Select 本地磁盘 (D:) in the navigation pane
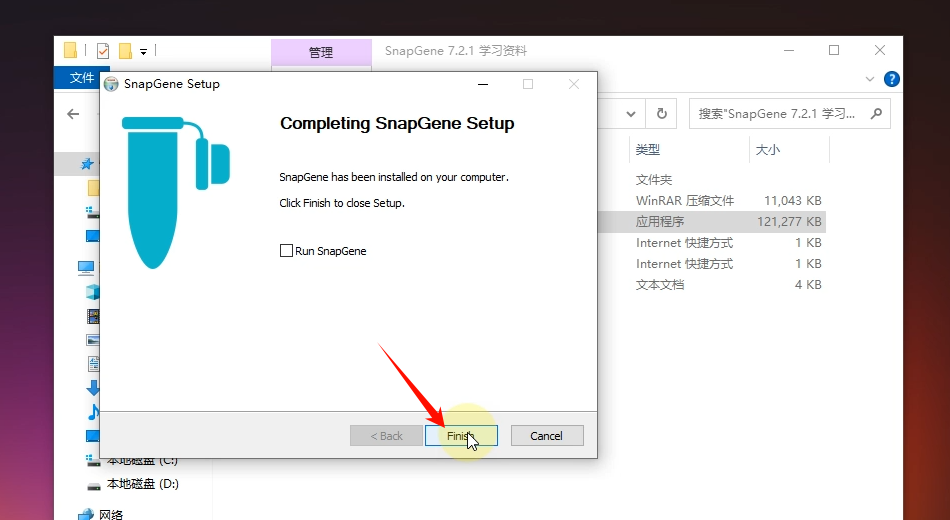 point(142,484)
